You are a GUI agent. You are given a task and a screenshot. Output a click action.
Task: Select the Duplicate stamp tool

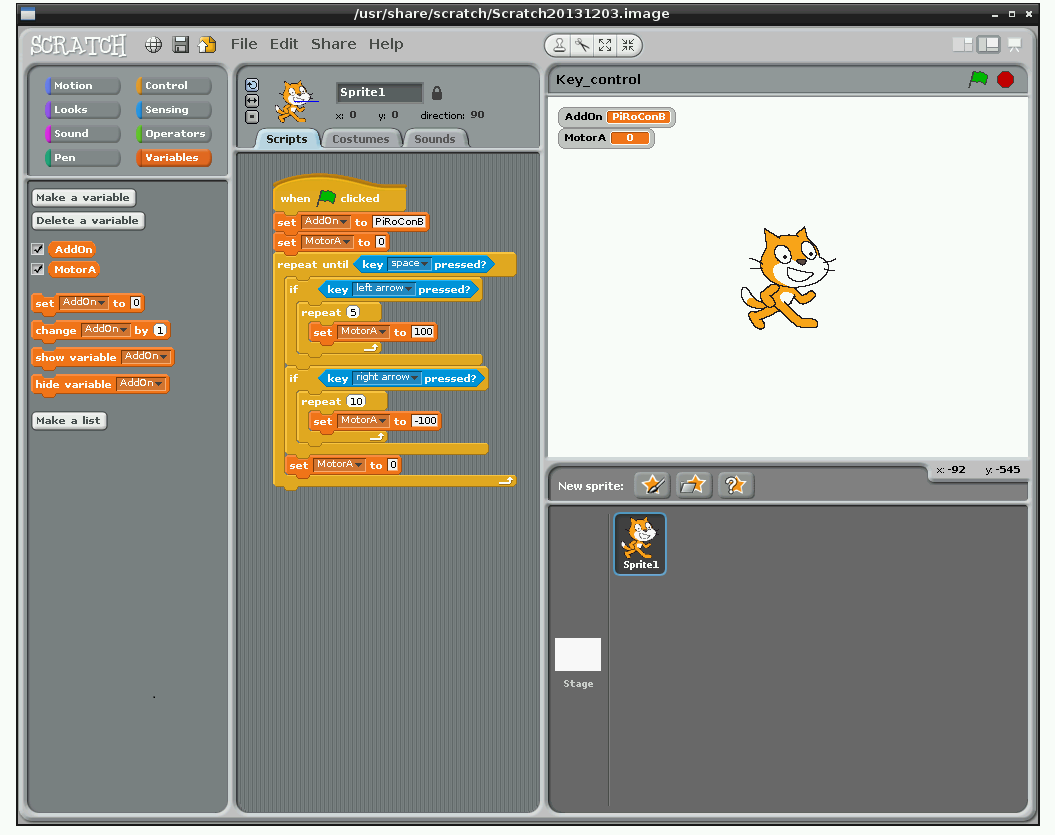coord(559,45)
